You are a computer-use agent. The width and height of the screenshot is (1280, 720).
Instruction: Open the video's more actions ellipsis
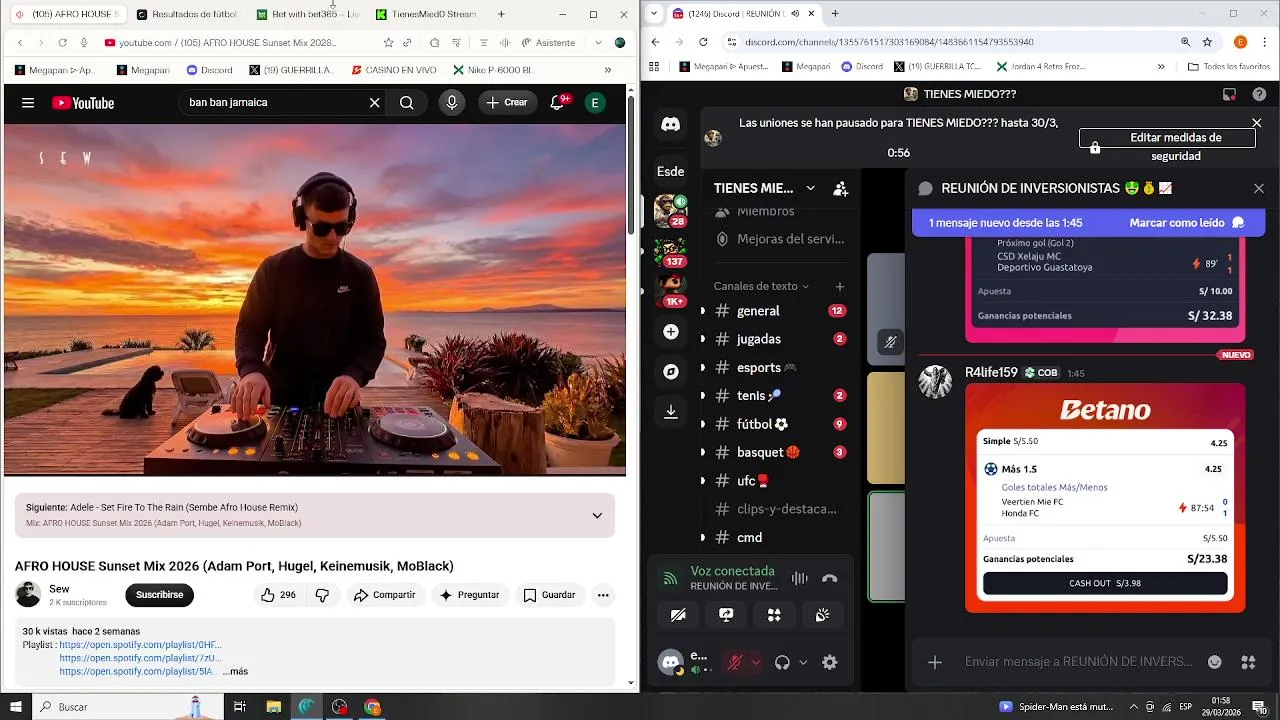[x=603, y=595]
